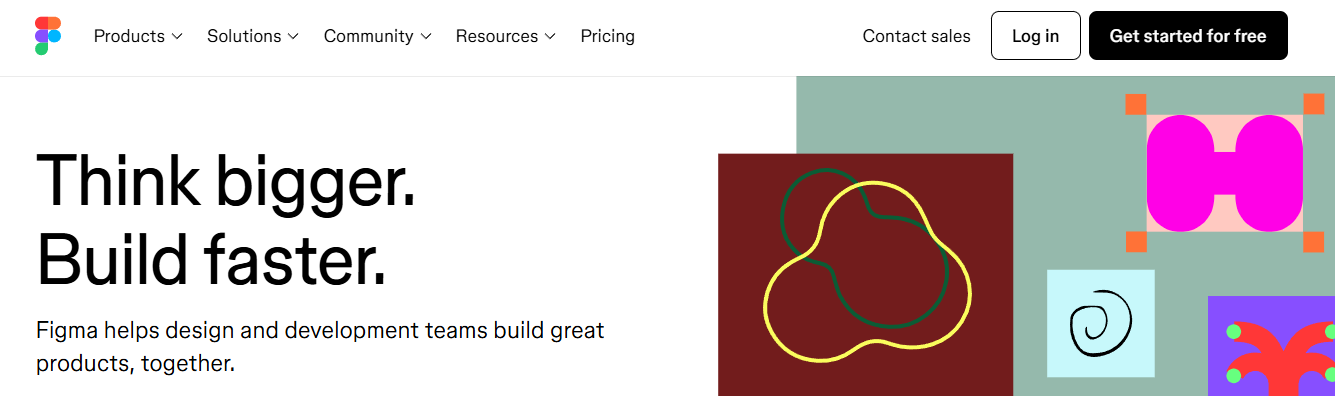Click Get started for free button
The image size is (1335, 396).
(1188, 36)
